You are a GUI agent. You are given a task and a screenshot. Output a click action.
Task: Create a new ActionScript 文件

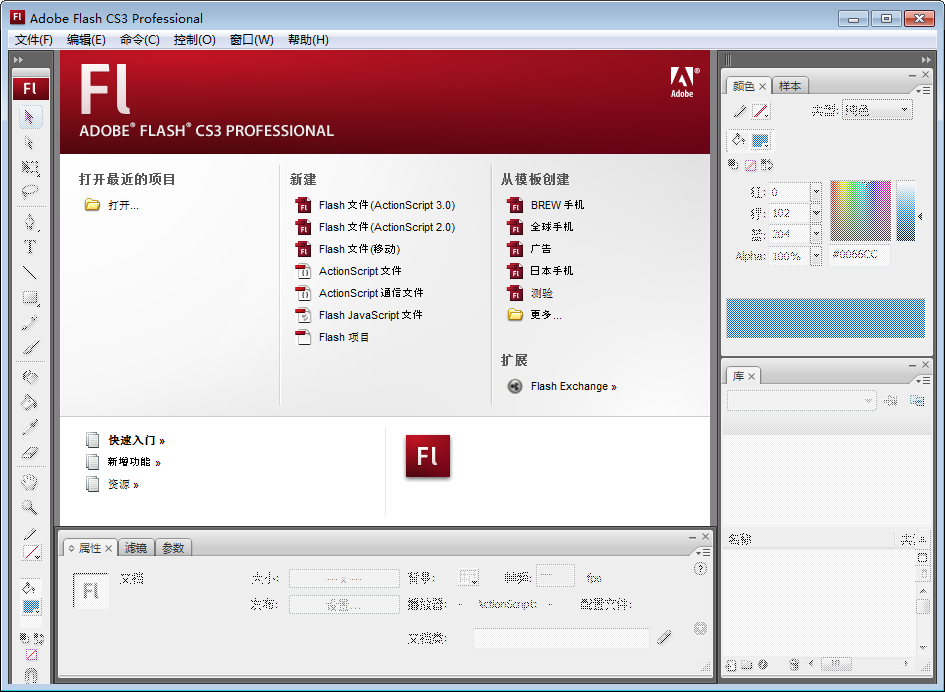[360, 271]
